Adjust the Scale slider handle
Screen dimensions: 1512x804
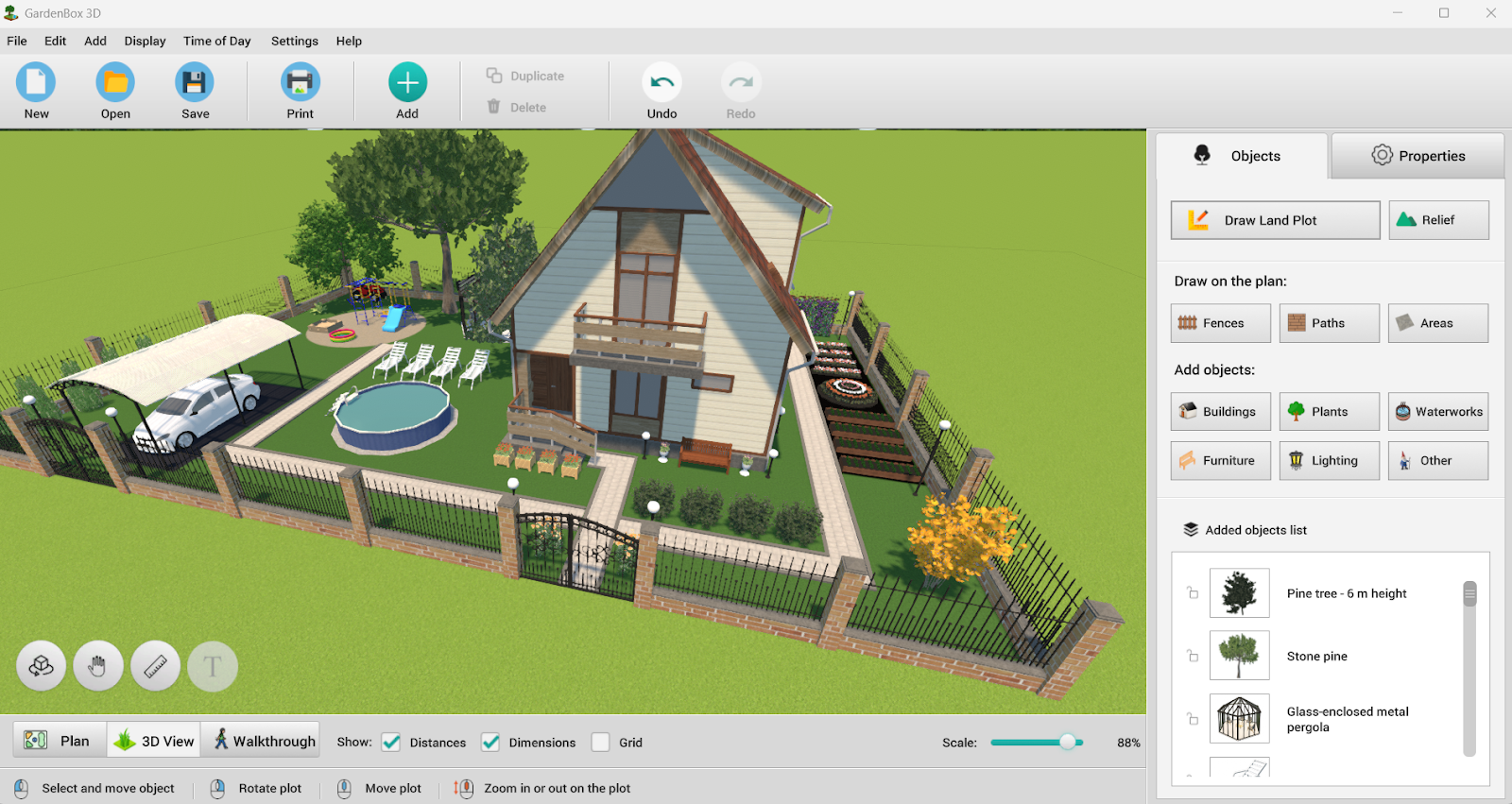coord(1067,743)
